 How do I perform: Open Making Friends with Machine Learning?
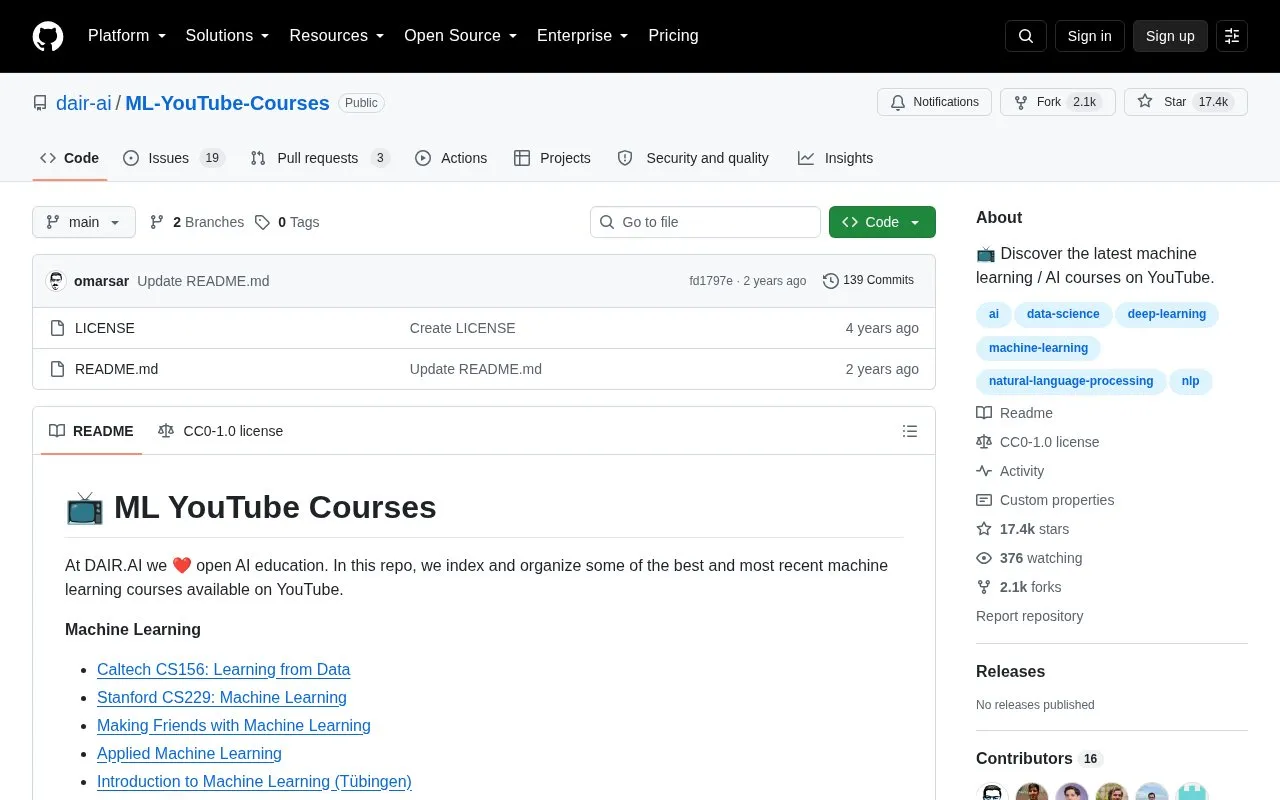click(234, 725)
